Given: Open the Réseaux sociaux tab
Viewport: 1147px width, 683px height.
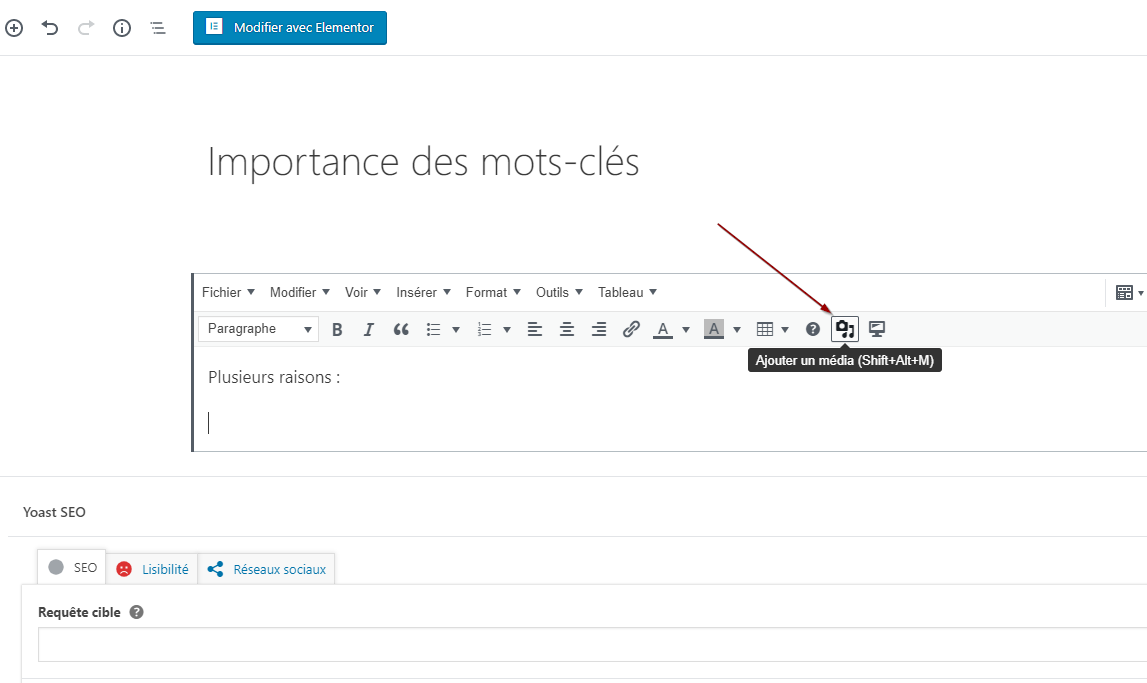Looking at the screenshot, I should click(x=267, y=569).
